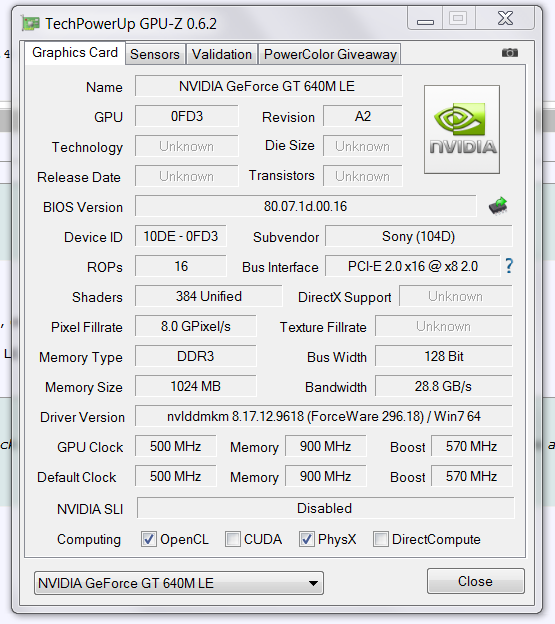Click the GPU field showing 0FD3
The height and width of the screenshot is (624, 555).
(x=187, y=116)
